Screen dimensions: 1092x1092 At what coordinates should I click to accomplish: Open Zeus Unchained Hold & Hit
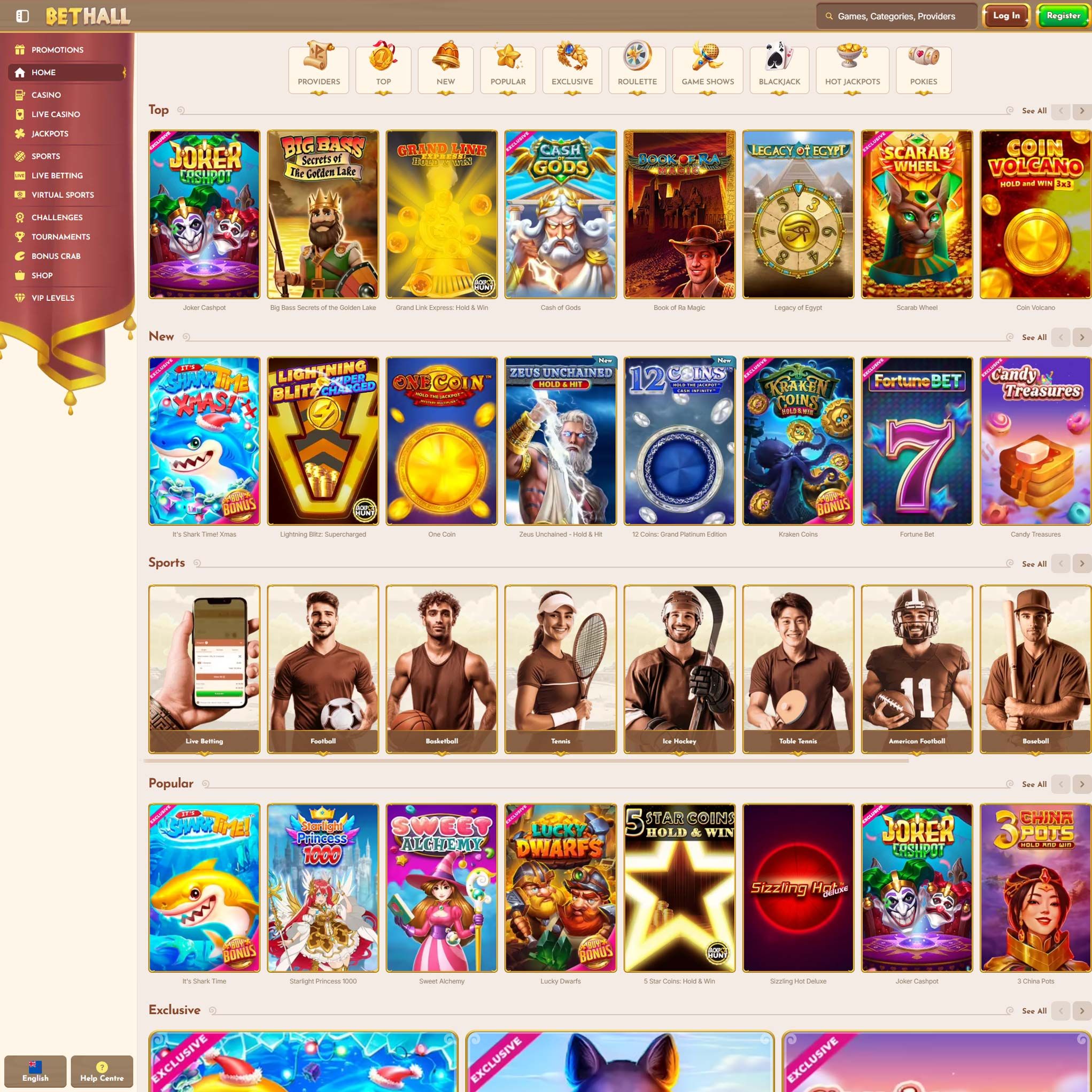coord(560,441)
